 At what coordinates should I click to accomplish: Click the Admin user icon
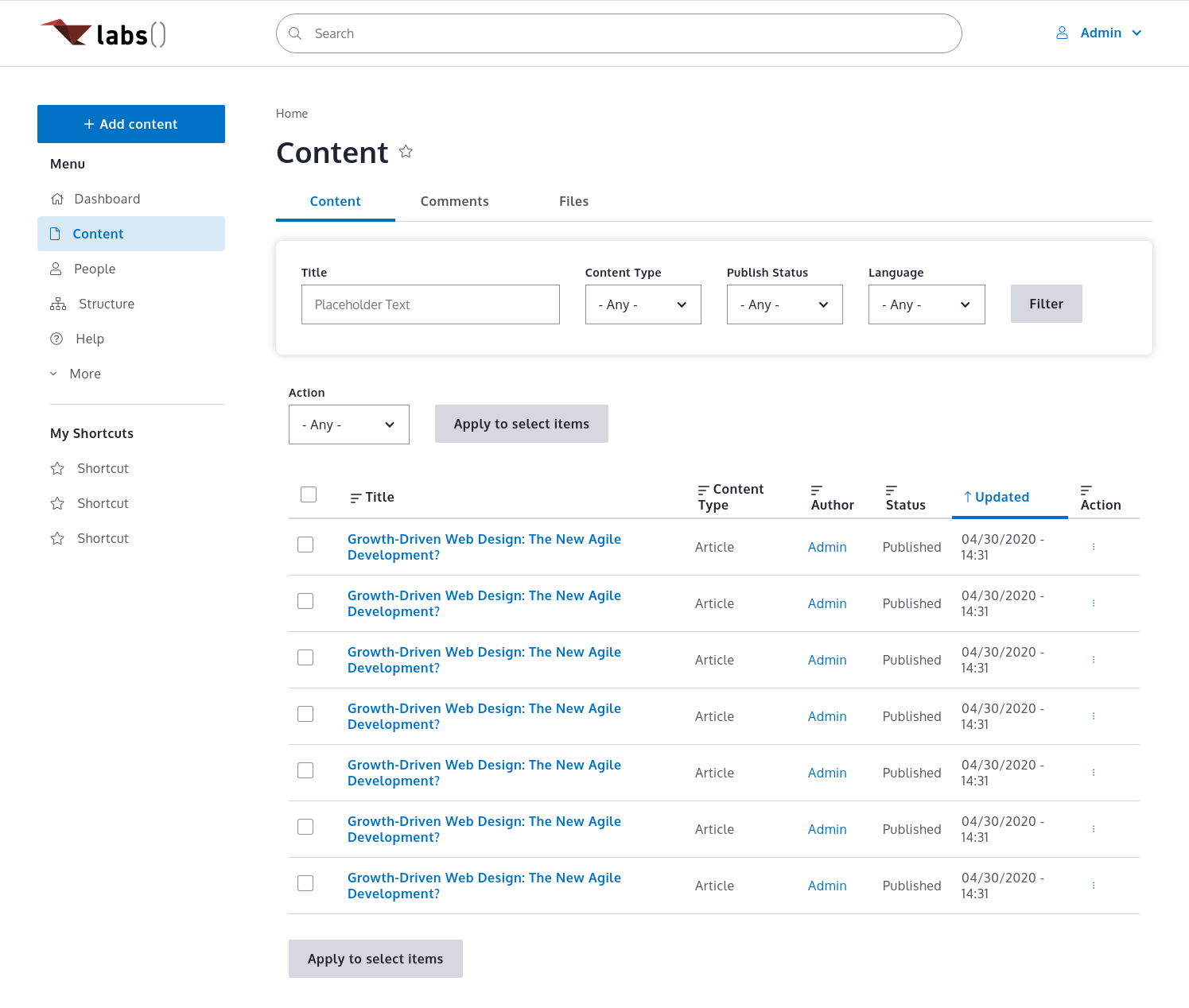1062,33
